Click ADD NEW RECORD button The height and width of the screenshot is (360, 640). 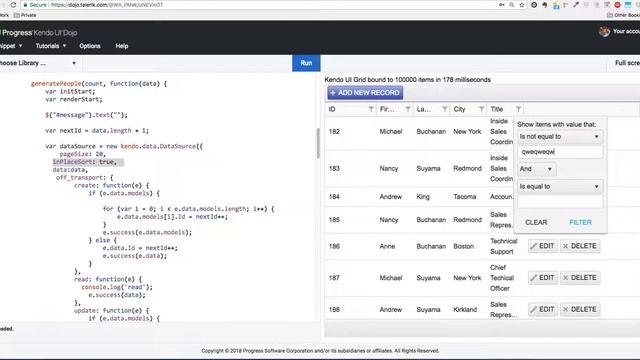point(365,93)
